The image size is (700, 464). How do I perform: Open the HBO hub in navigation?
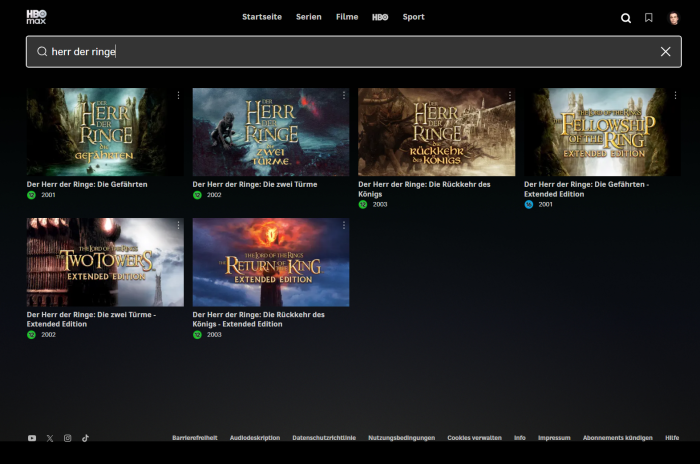pos(380,17)
